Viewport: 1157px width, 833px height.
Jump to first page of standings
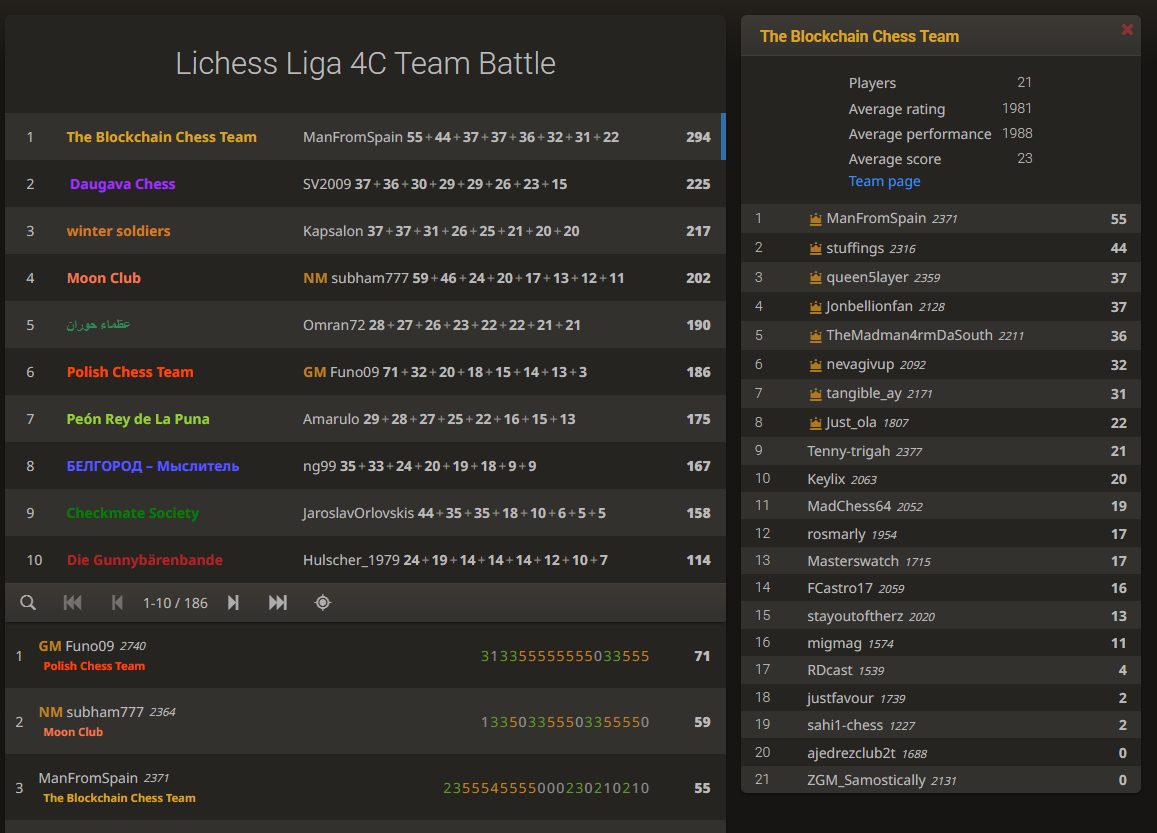coord(72,603)
